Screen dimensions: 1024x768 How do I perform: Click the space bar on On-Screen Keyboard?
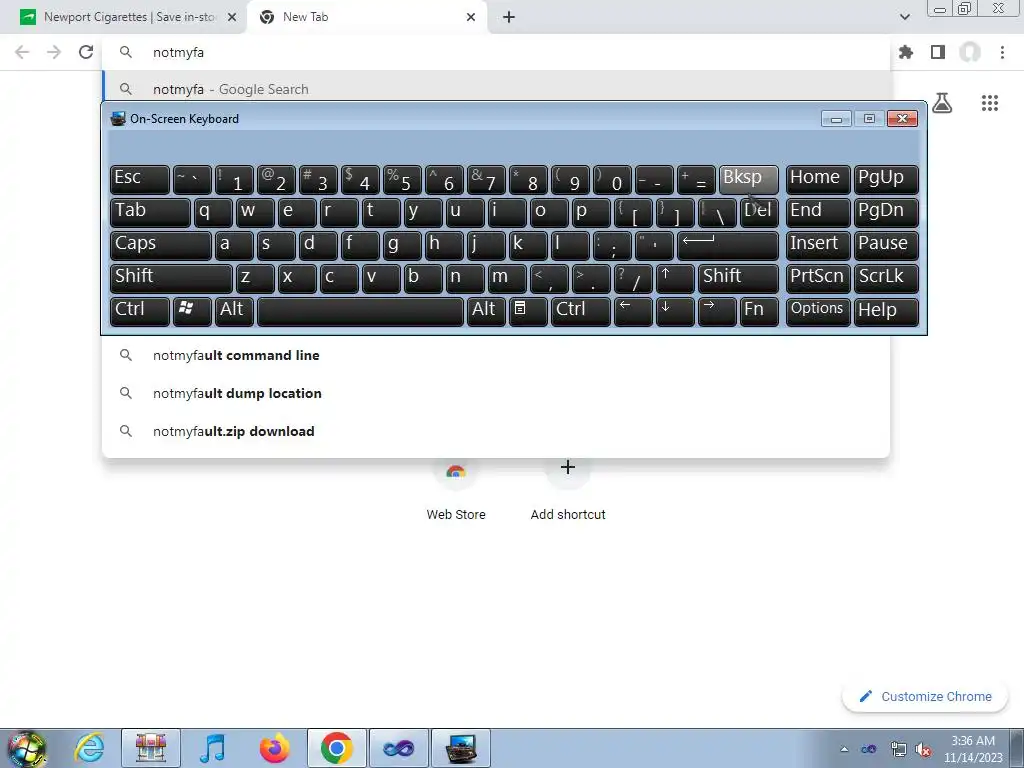[360, 311]
